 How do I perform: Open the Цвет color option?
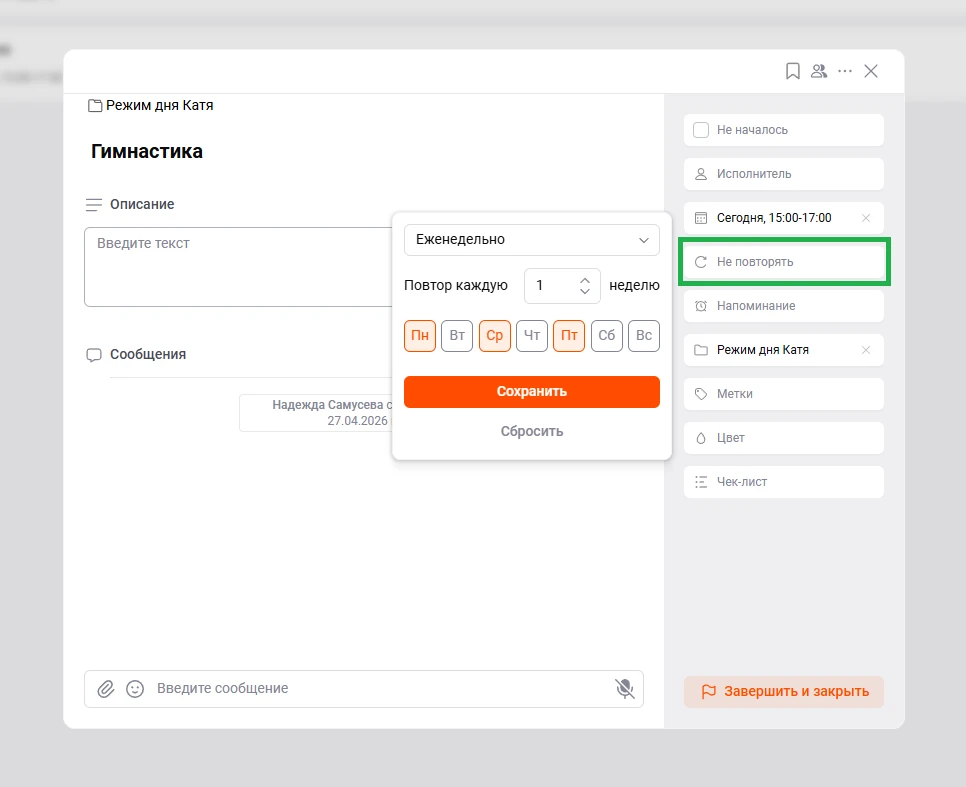(783, 438)
